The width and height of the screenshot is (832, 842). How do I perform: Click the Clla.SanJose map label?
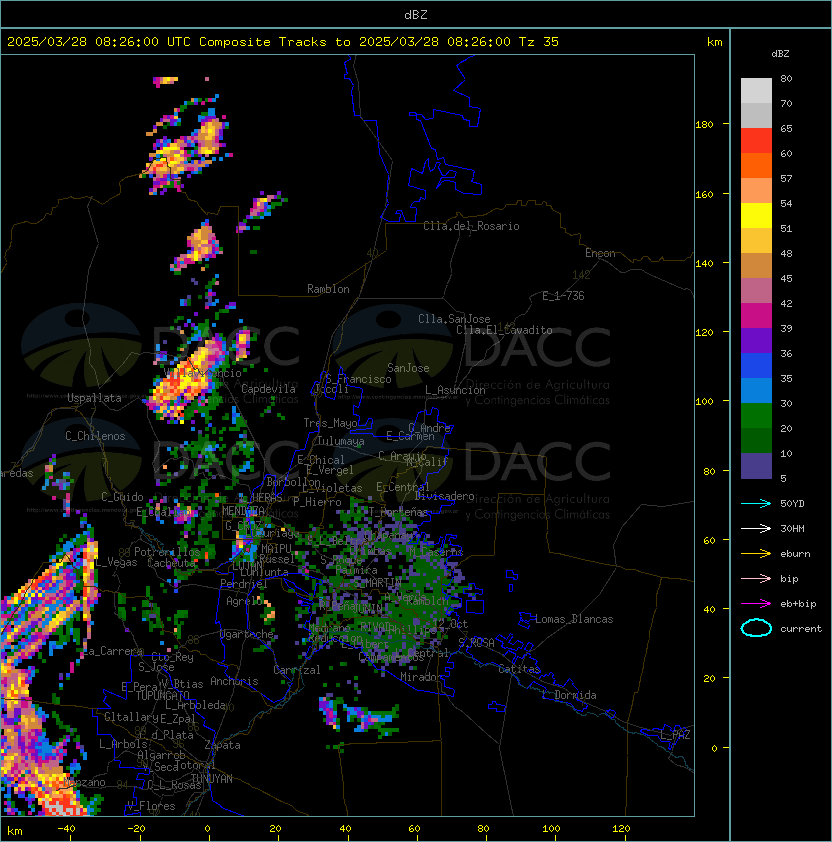tap(454, 319)
